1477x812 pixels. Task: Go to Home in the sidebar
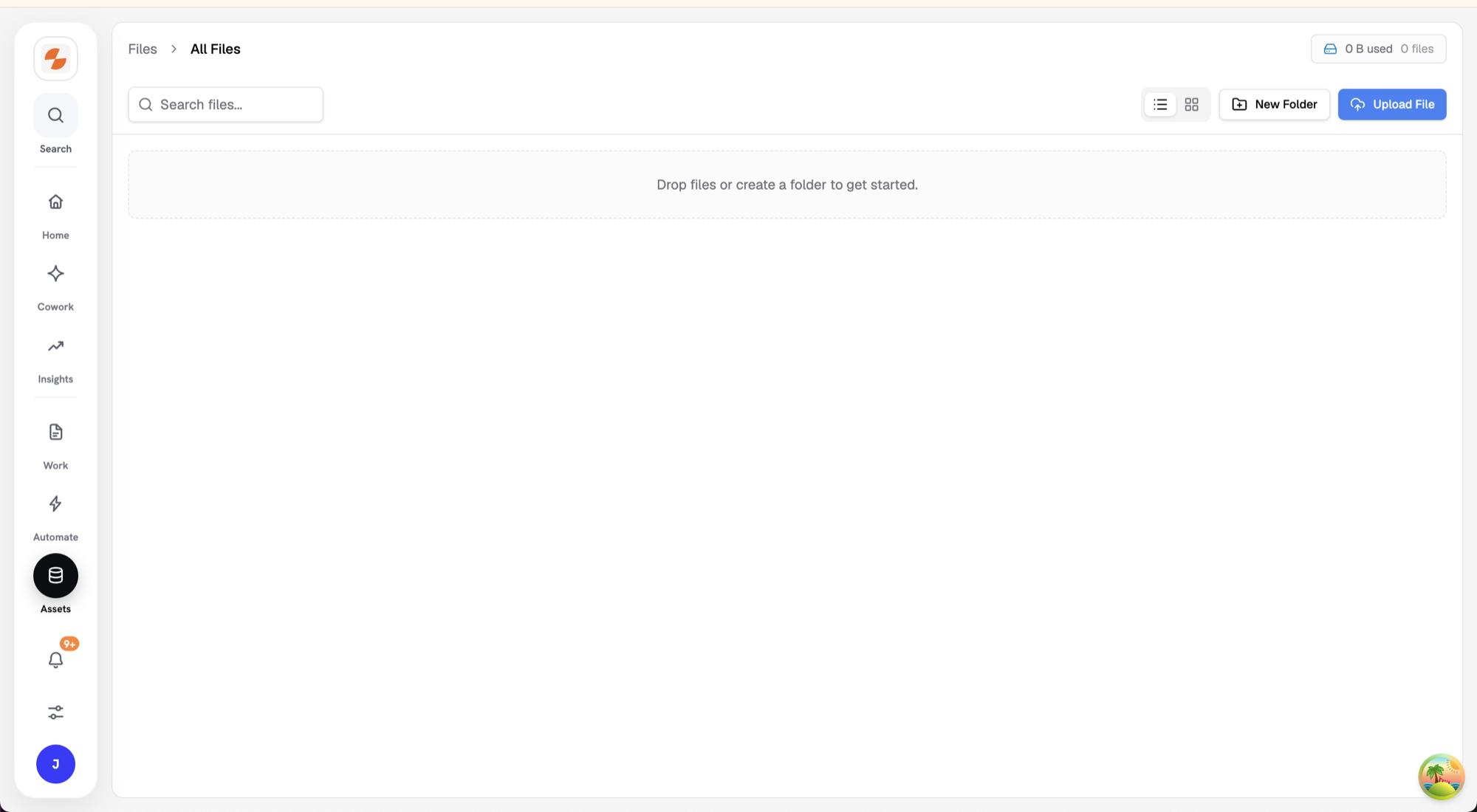(x=55, y=202)
